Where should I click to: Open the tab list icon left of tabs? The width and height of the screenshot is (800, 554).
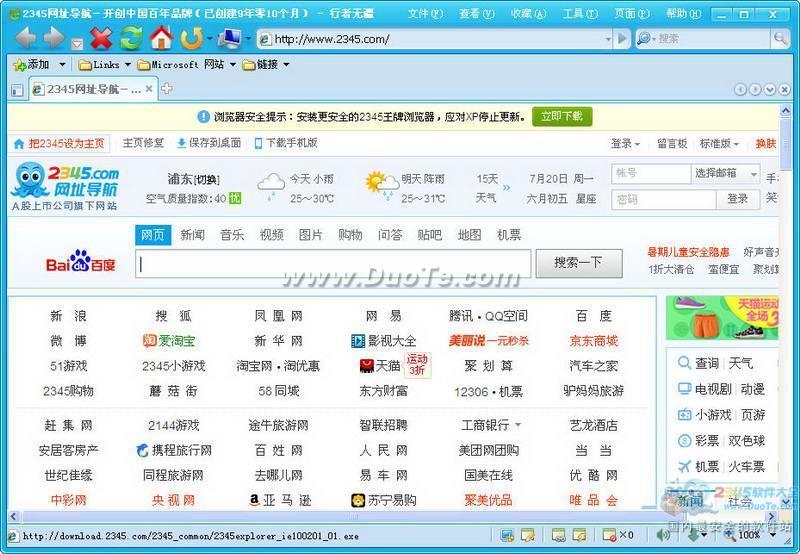coord(17,90)
